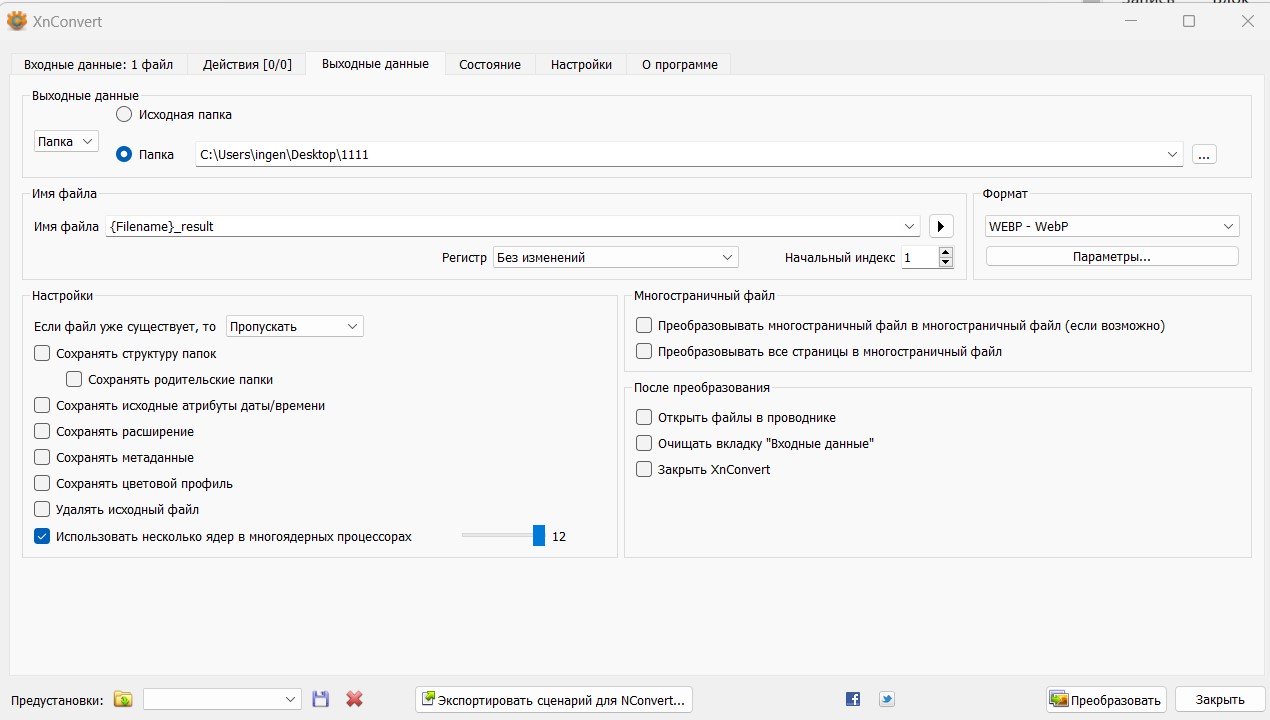Tick Удалять исходный файл checkbox
This screenshot has width=1270, height=720.
coord(42,509)
